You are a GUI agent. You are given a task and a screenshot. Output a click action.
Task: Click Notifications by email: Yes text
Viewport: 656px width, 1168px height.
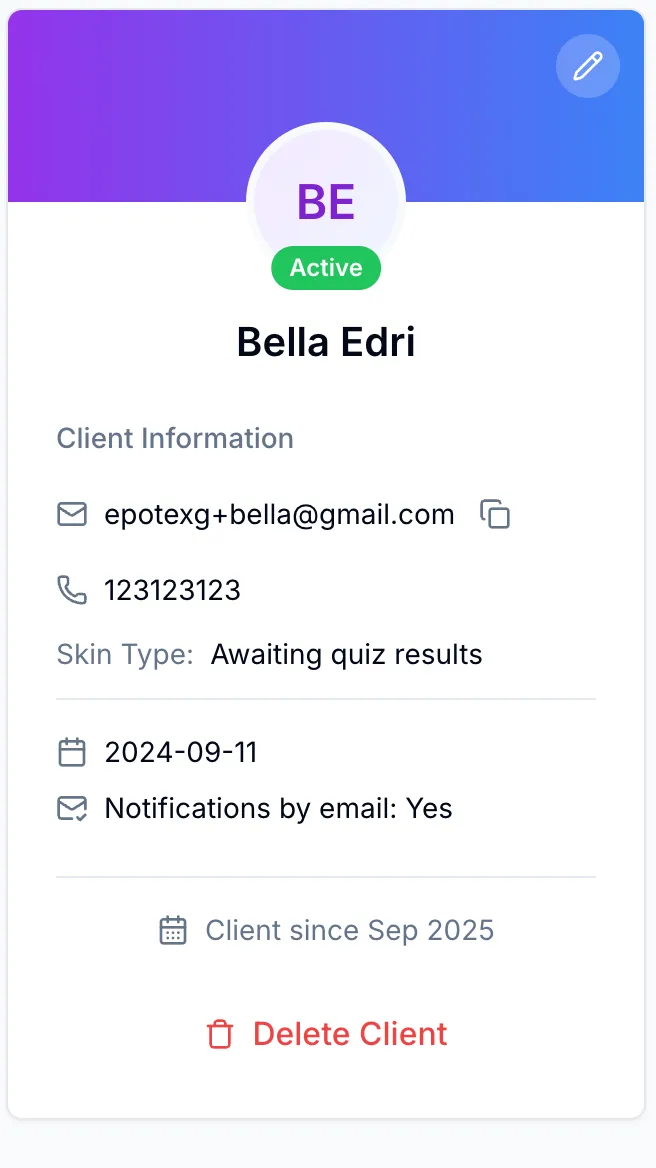(278, 808)
